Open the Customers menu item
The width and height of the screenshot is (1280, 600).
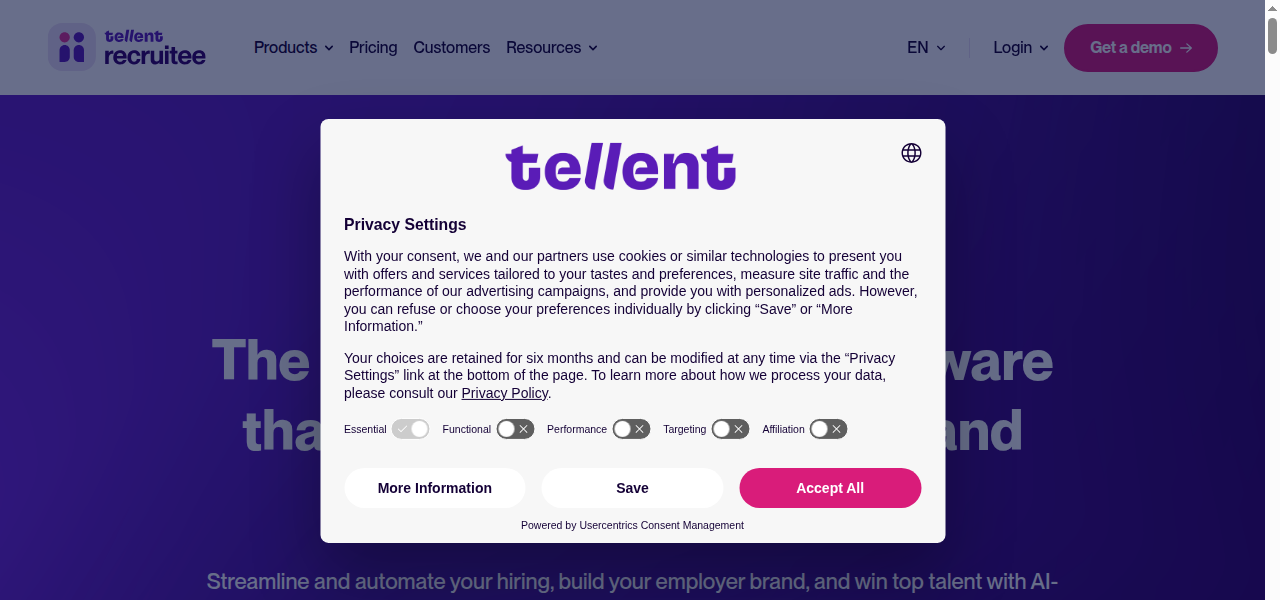click(x=451, y=47)
